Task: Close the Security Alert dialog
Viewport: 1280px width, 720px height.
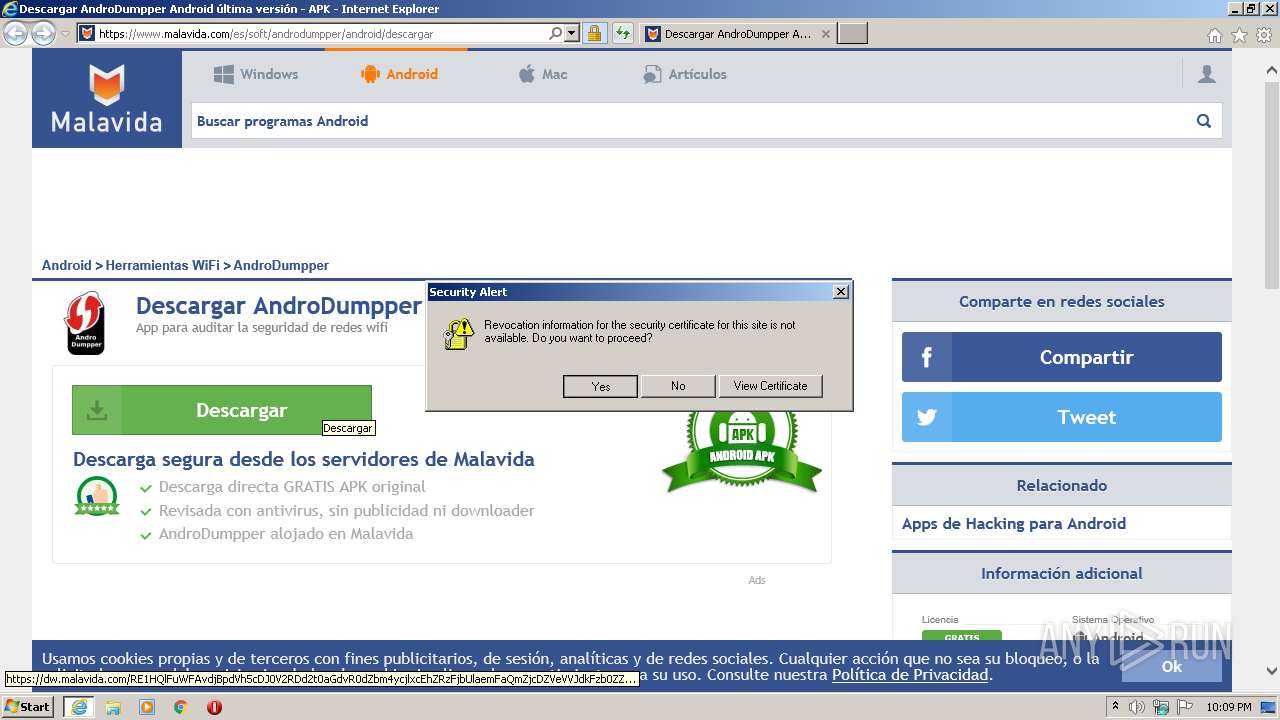Action: tap(841, 291)
